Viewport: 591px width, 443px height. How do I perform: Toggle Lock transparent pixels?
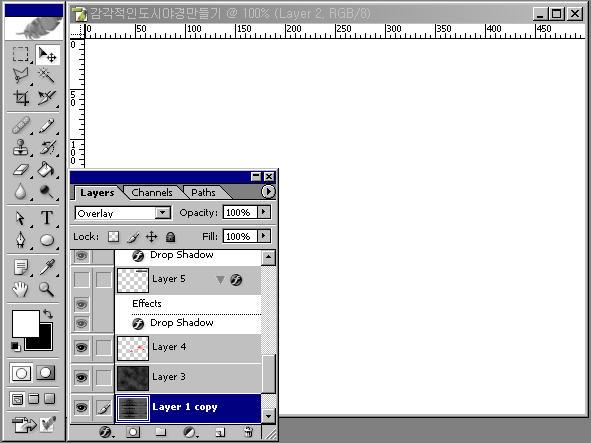tap(113, 237)
